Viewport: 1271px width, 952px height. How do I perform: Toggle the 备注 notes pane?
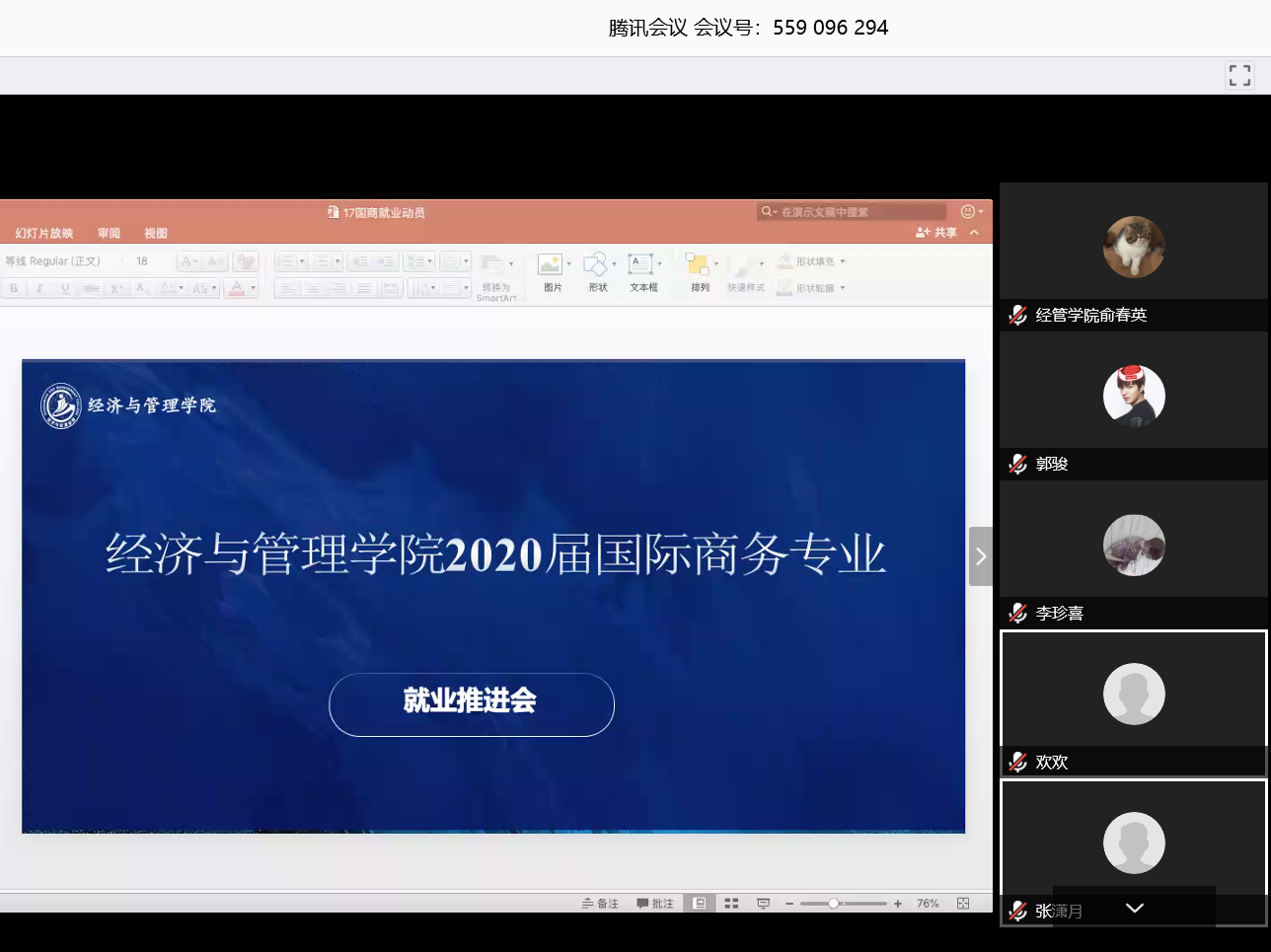600,904
